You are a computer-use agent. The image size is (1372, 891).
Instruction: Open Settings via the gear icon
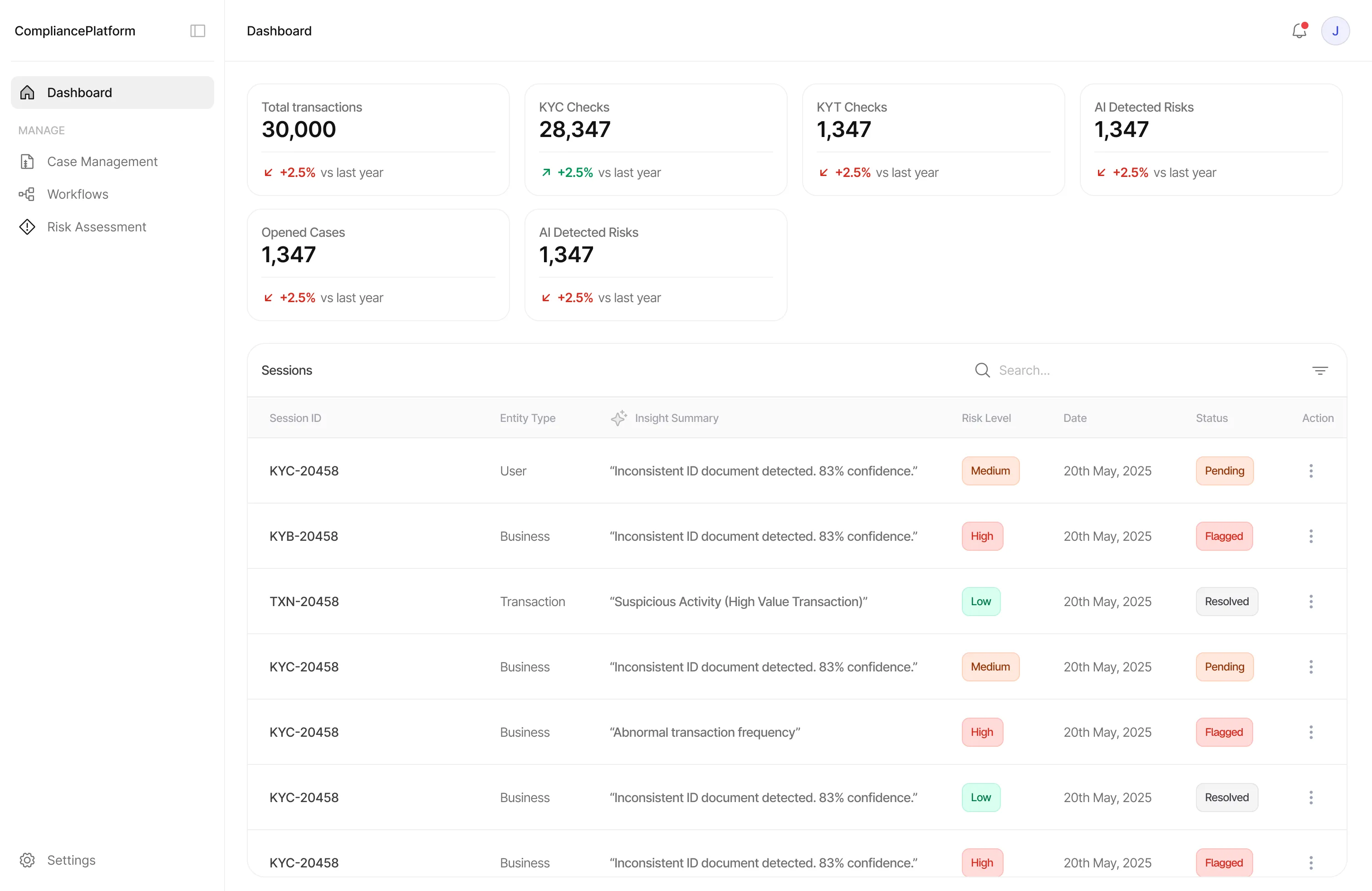27,860
